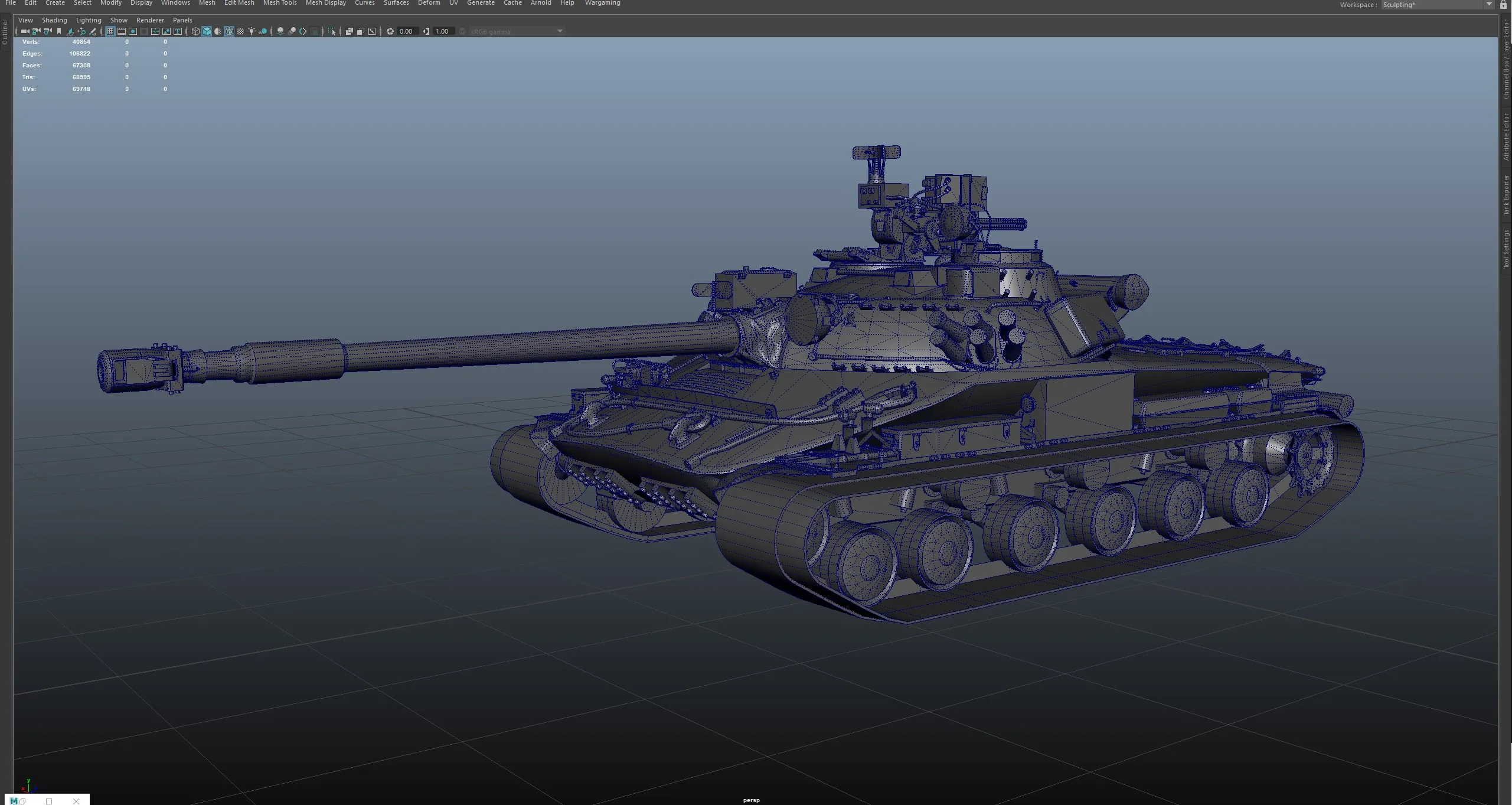Viewport: 1512px width, 805px height.
Task: Open the Create menu
Action: 55,3
